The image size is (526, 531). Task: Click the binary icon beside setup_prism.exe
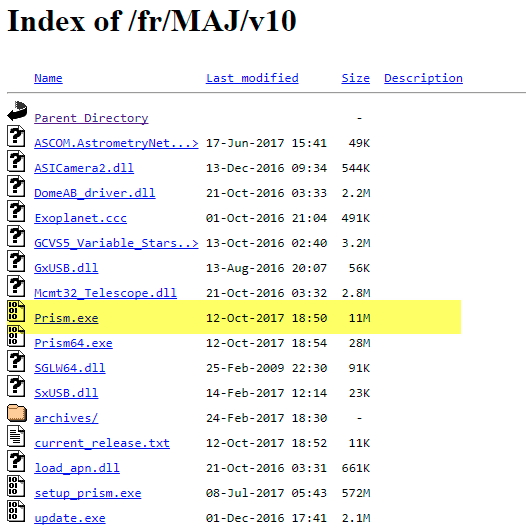point(16,486)
